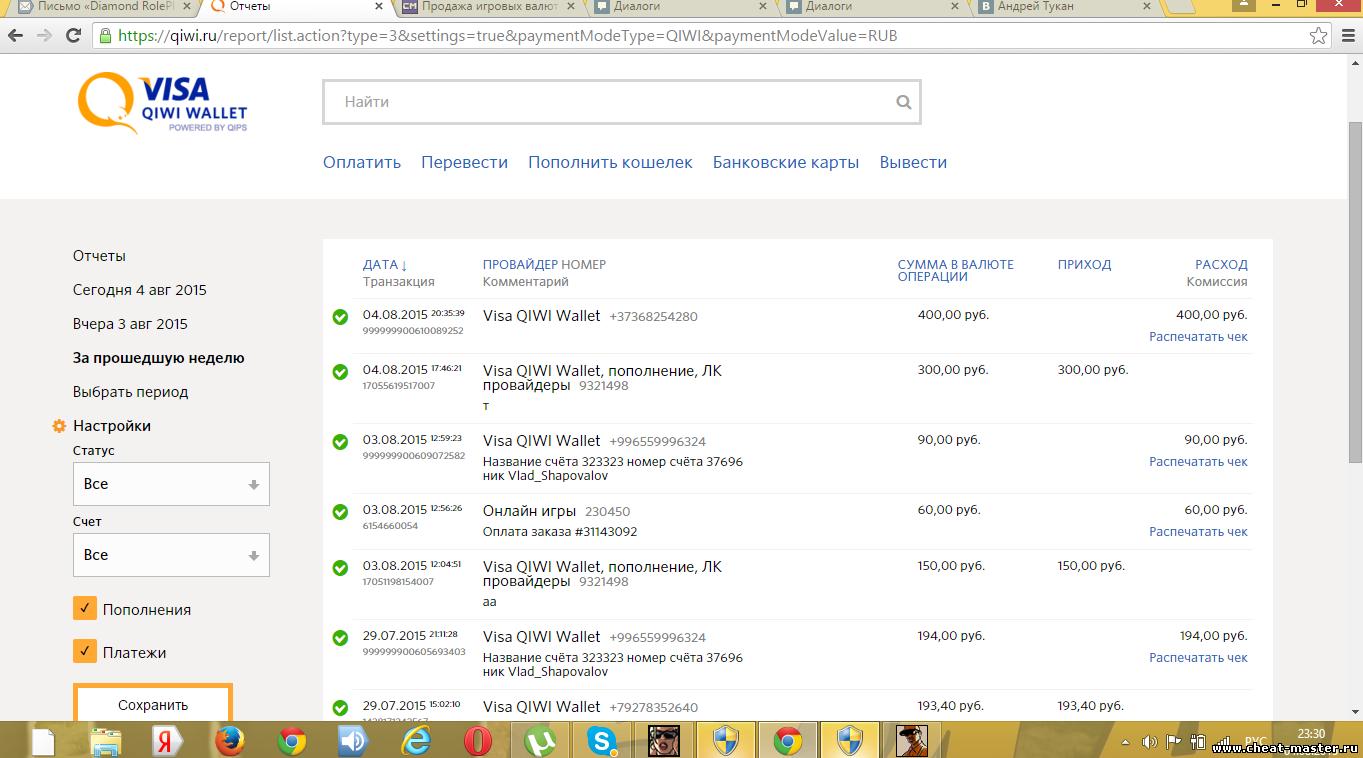Uncheck the Пополнения checkbox
1363x758 pixels.
[x=85, y=609]
